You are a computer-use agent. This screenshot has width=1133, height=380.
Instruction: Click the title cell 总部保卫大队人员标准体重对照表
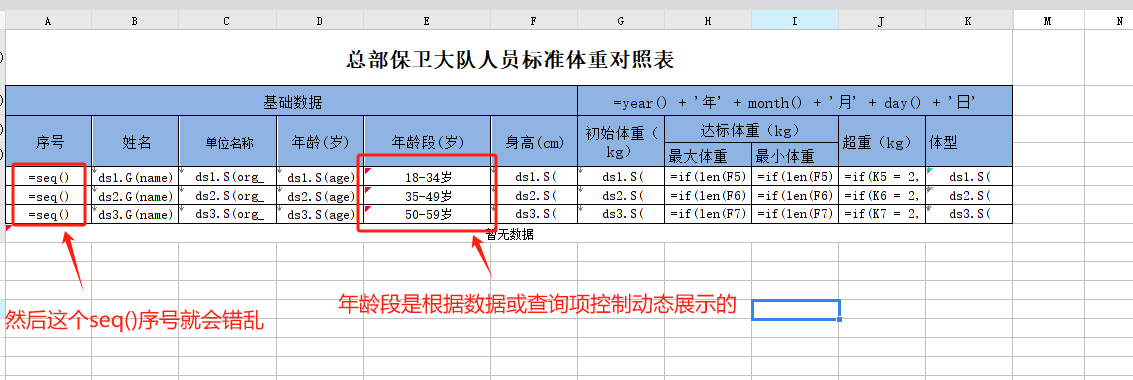pyautogui.click(x=509, y=58)
